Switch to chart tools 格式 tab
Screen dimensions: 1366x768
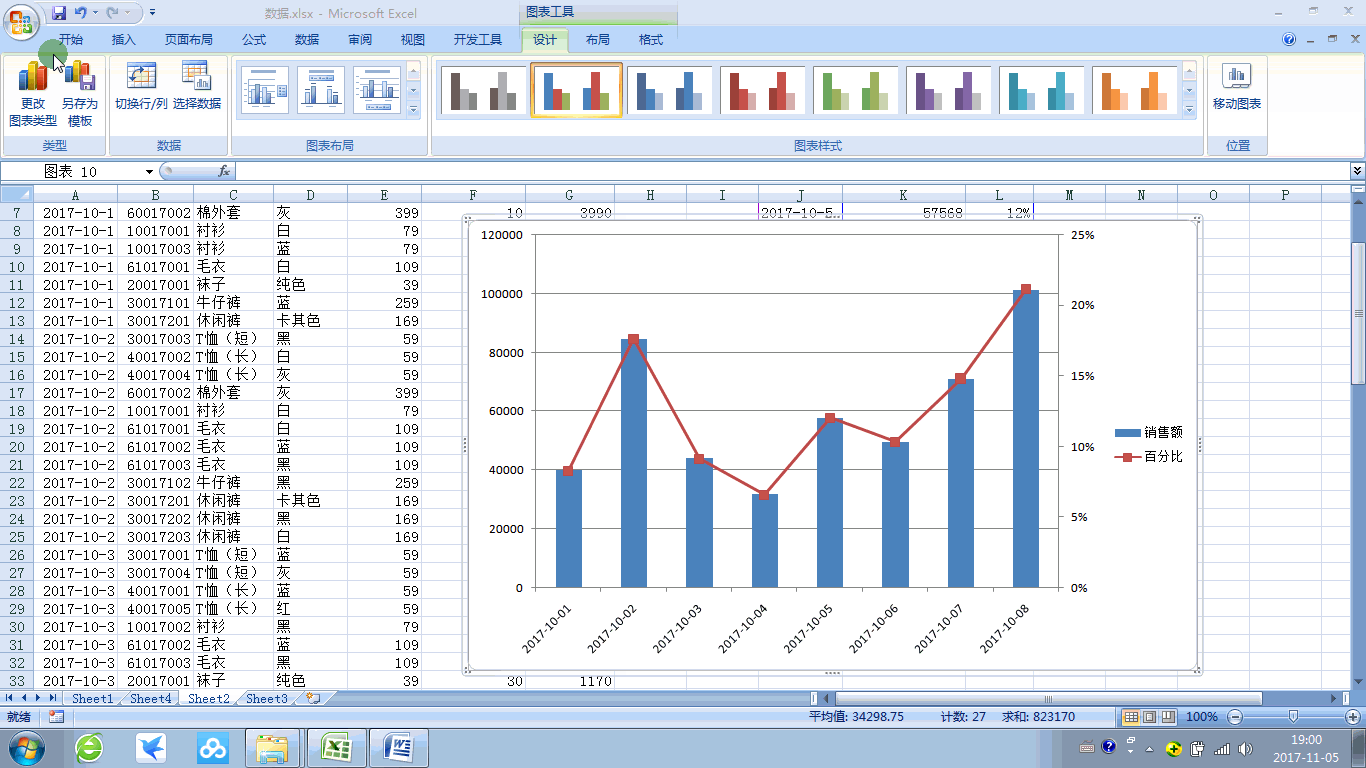(651, 40)
